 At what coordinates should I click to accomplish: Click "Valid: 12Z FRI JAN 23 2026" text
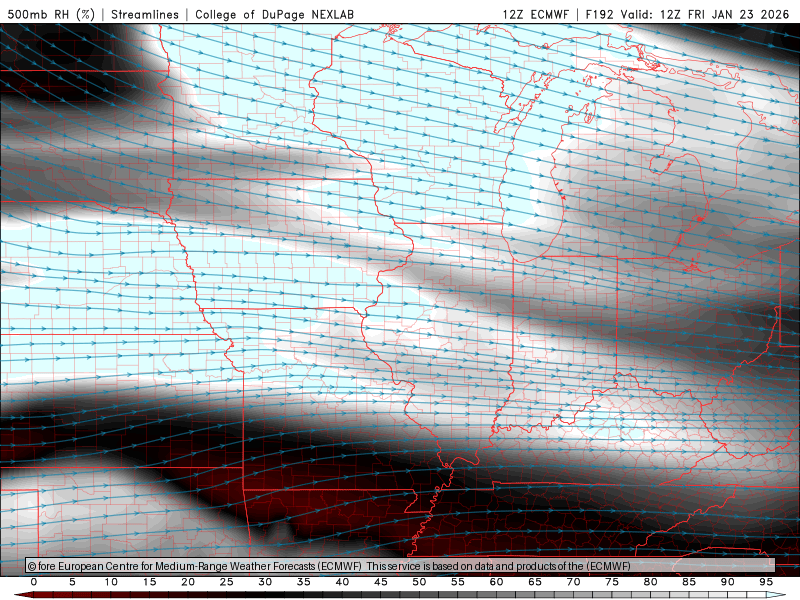pos(705,14)
